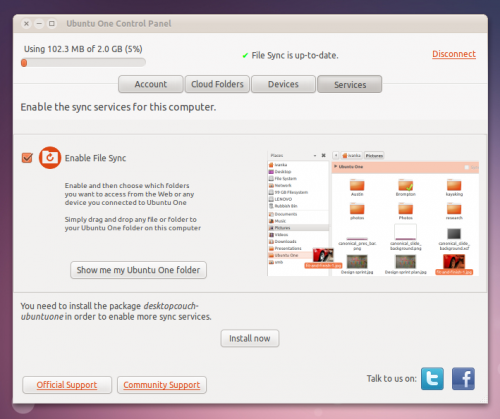This screenshot has width=500, height=419.
Task: Click the 'Enable File Sync' label
Action: pos(95,158)
